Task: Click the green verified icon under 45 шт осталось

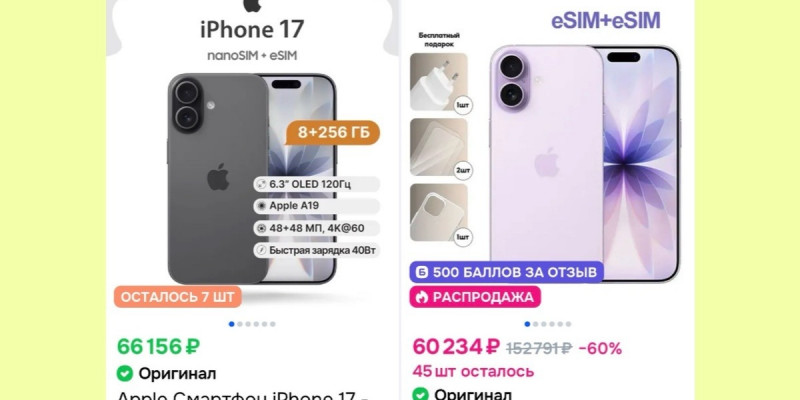Action: 420,395
